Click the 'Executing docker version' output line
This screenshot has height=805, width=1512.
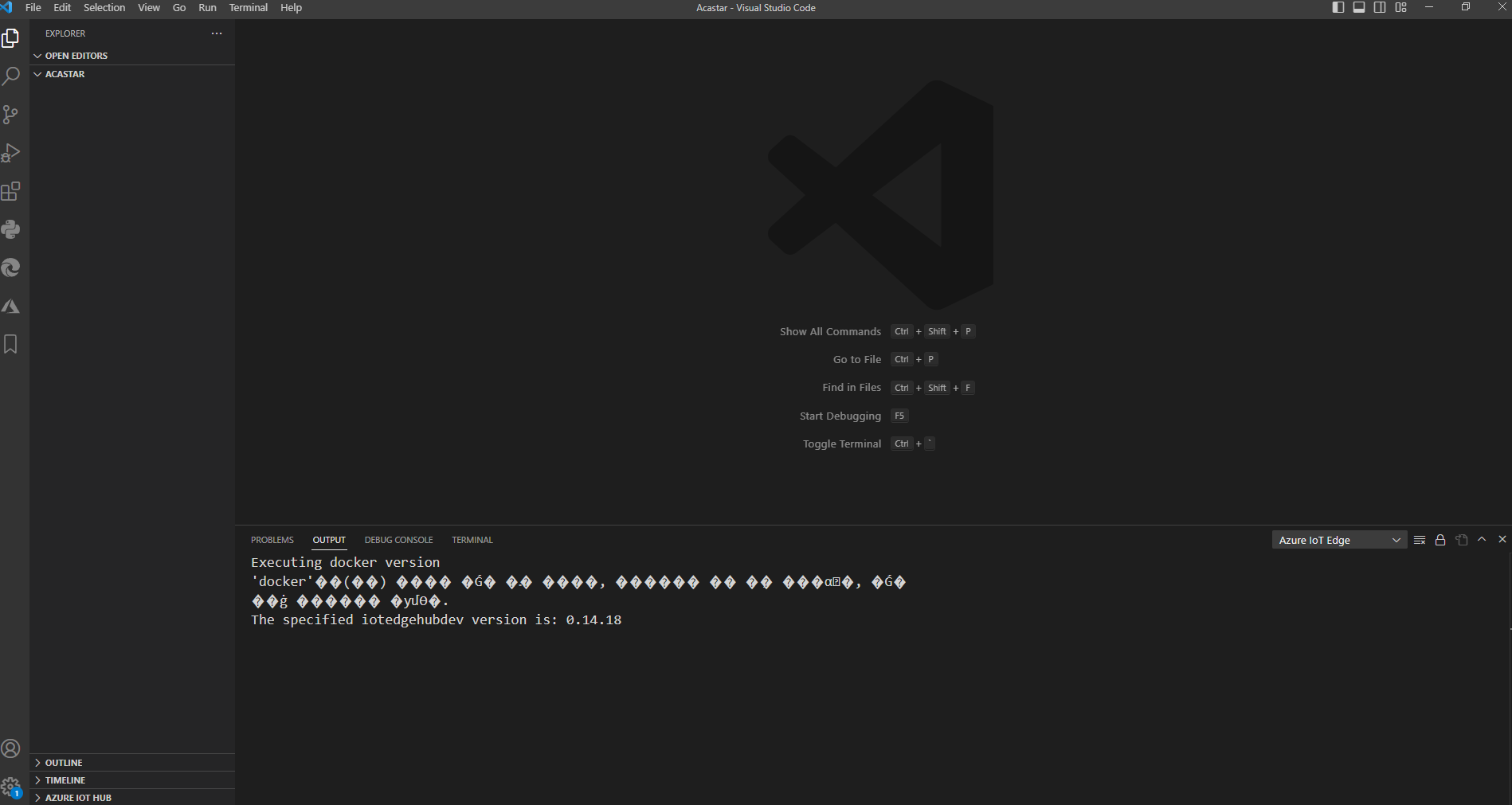[x=345, y=562]
